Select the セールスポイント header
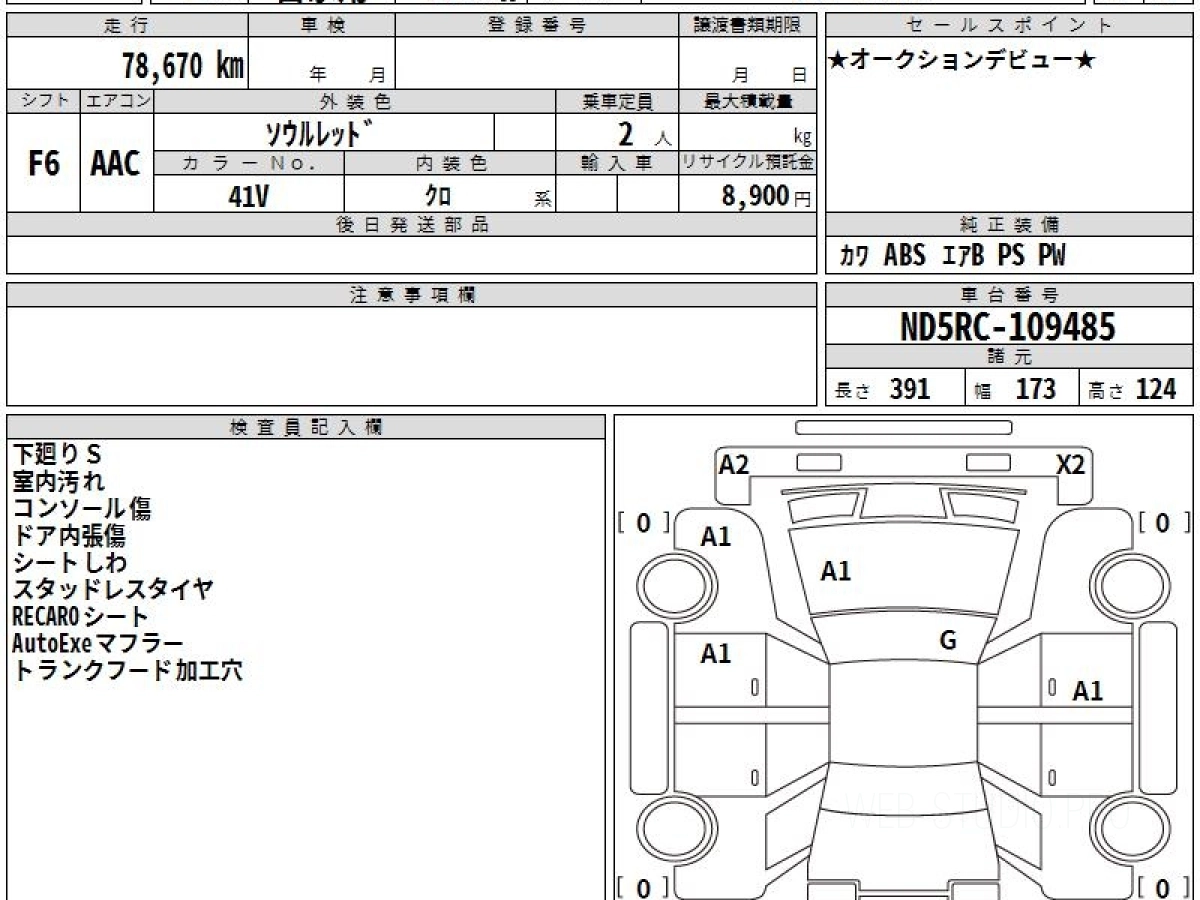Viewport: 1200px width, 900px height. tap(1010, 26)
